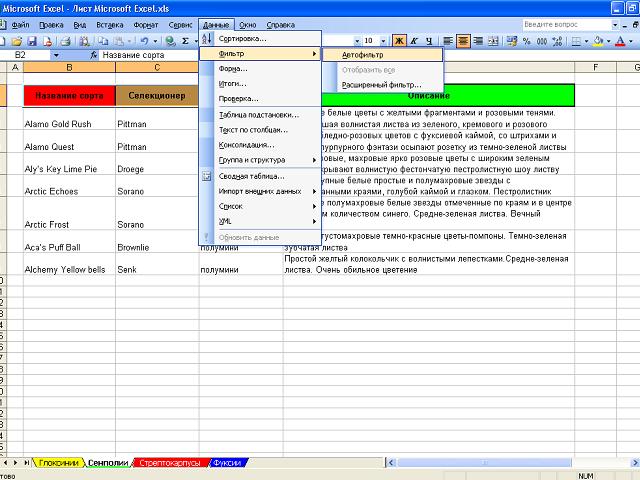
Task: Open the folder icon to open a file
Action: coord(19,41)
